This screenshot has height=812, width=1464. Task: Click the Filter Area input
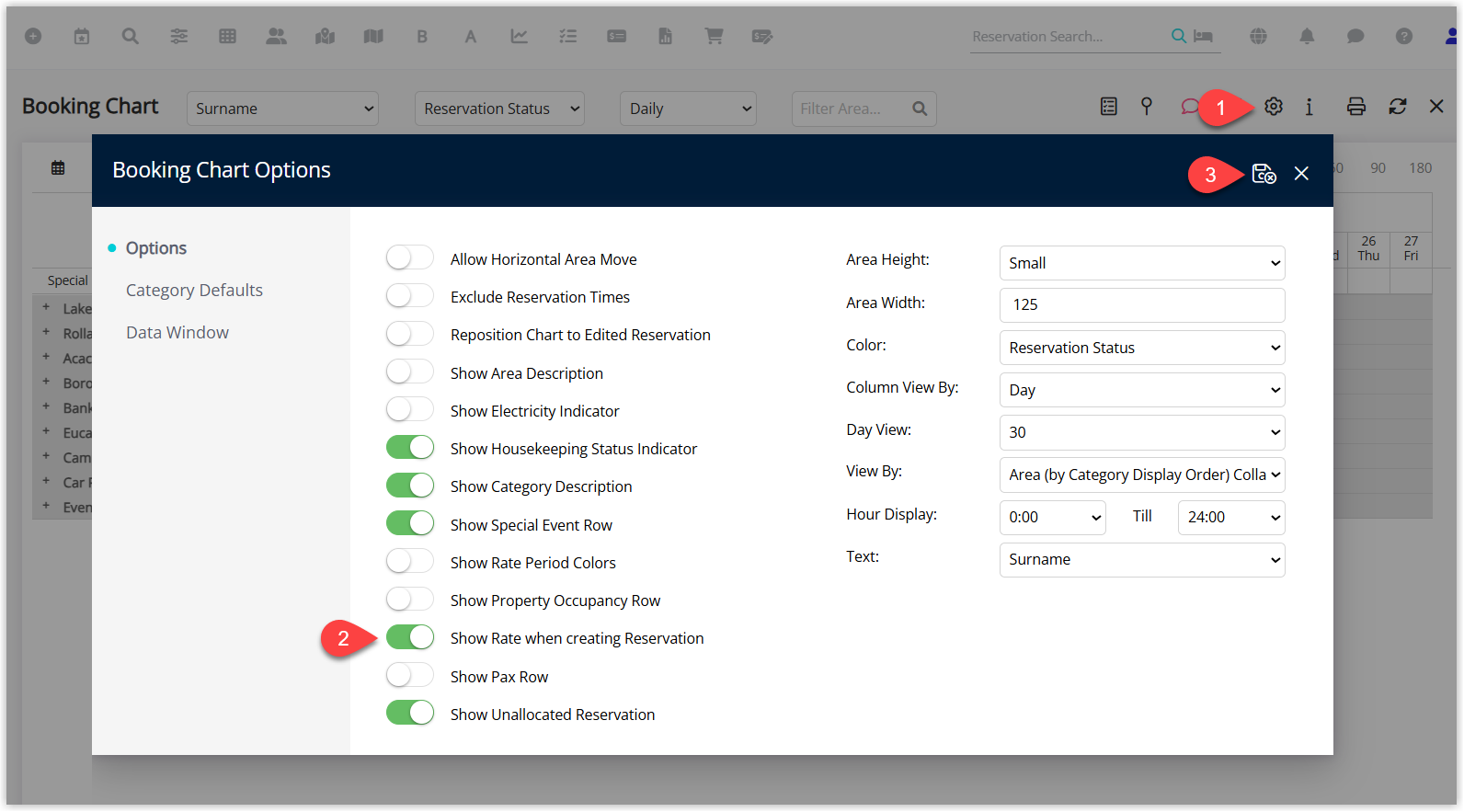864,109
